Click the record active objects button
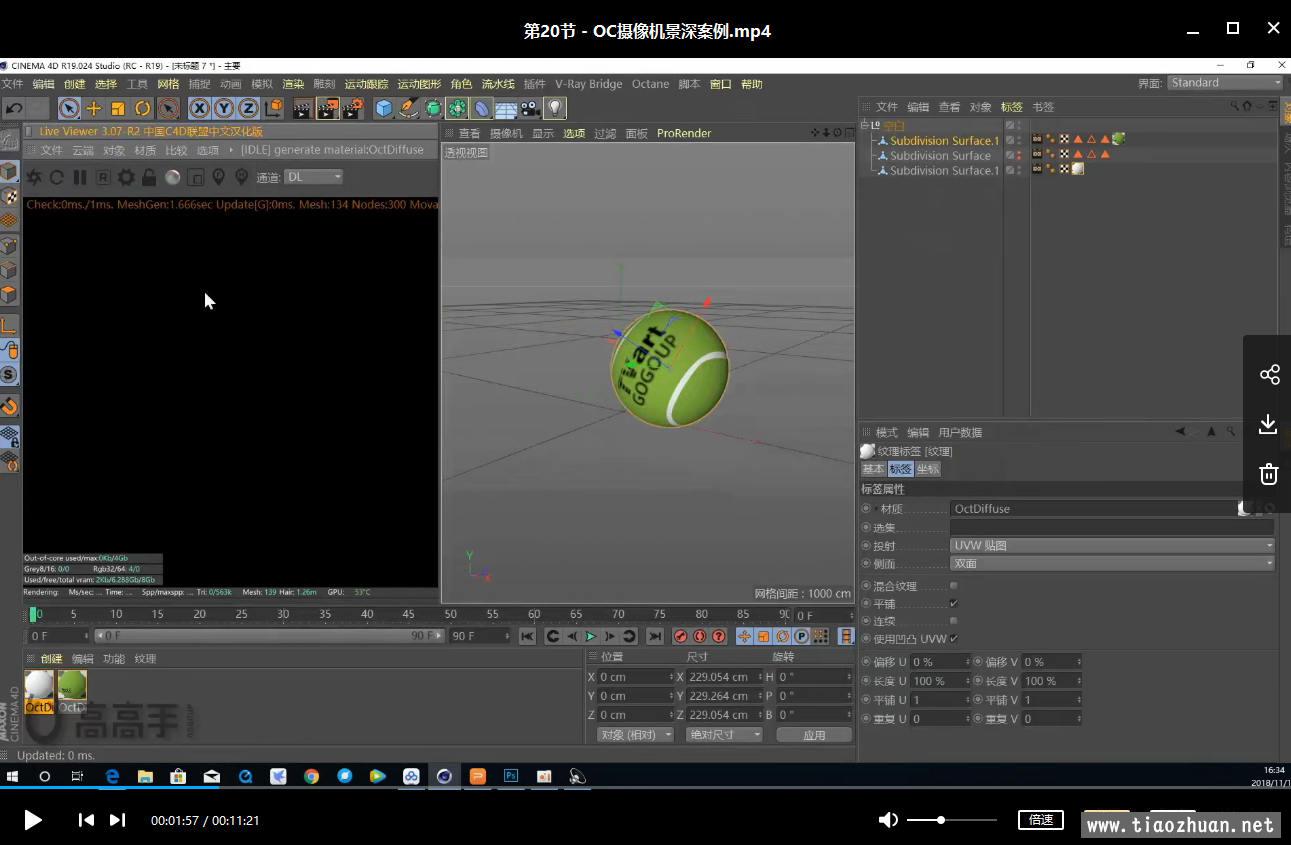Image resolution: width=1291 pixels, height=845 pixels. click(x=680, y=636)
